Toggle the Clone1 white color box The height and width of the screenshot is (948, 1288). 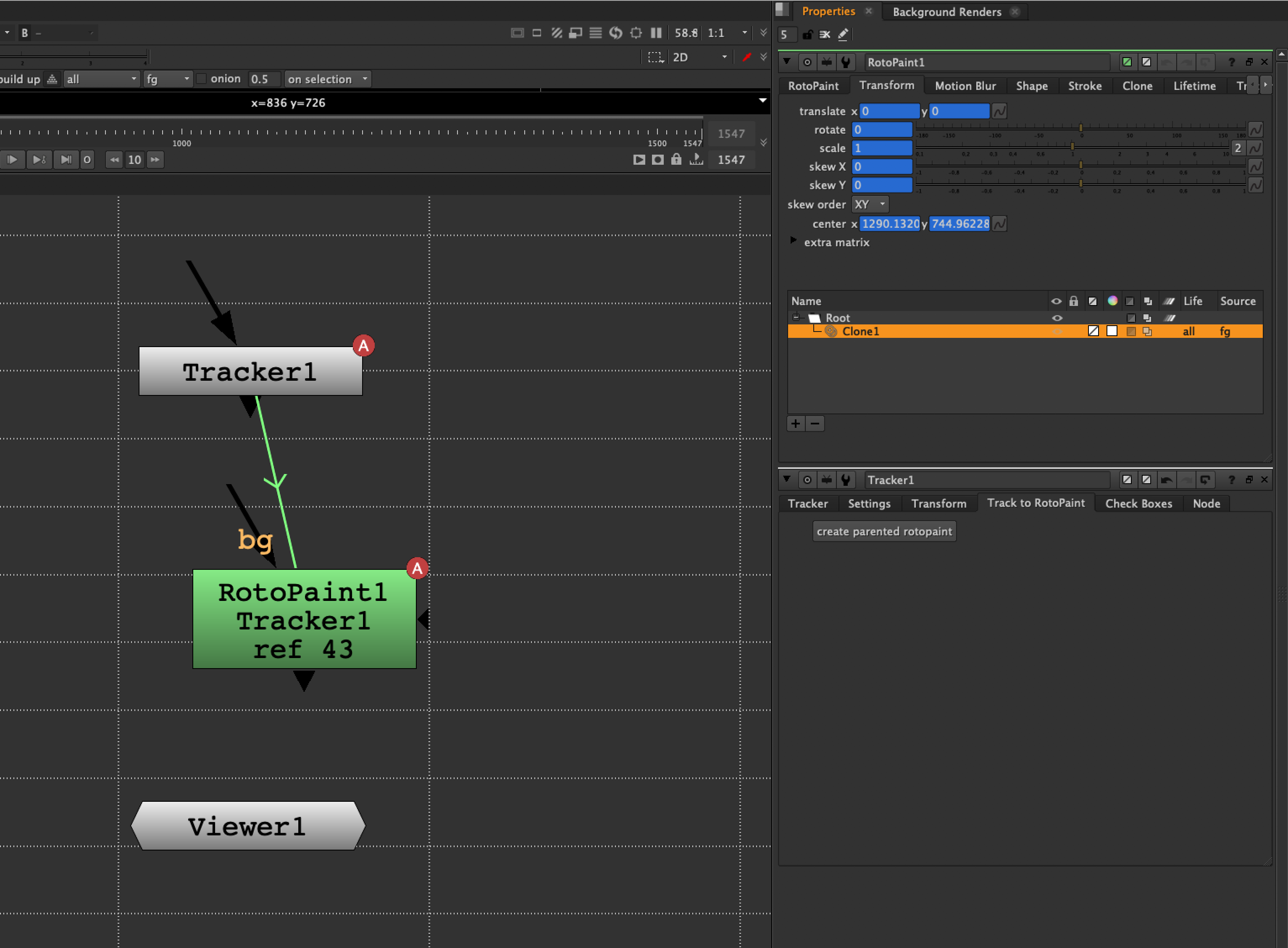1112,331
